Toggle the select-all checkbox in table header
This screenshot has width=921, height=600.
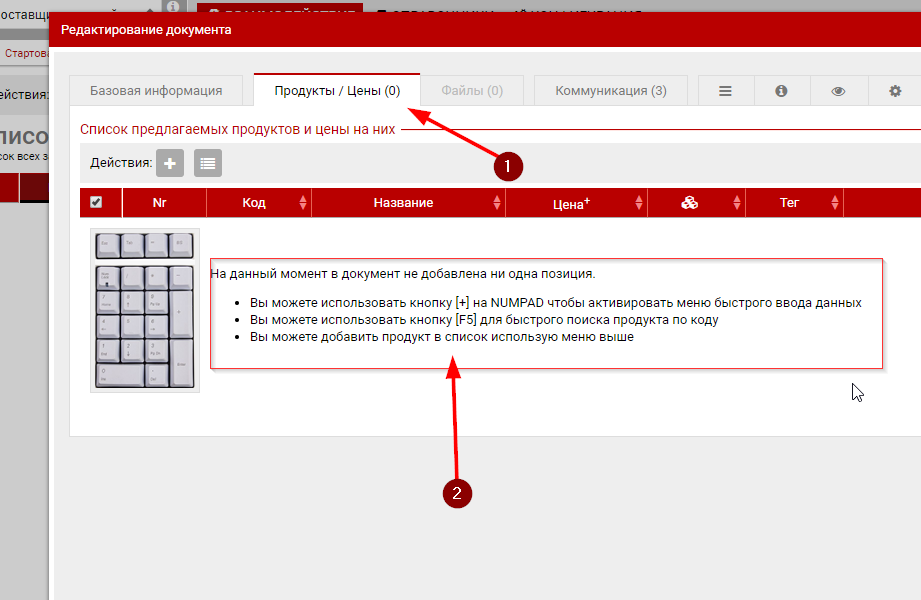[96, 203]
